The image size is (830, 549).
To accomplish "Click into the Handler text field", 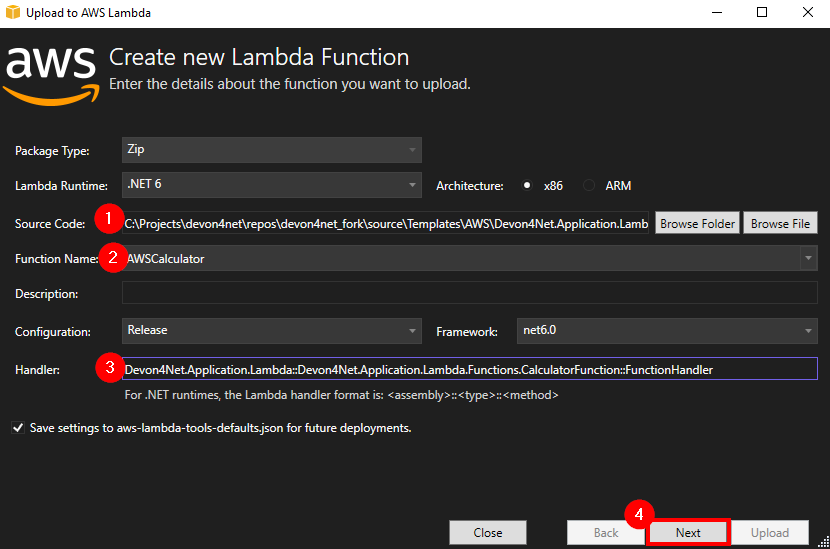I will [x=470, y=369].
